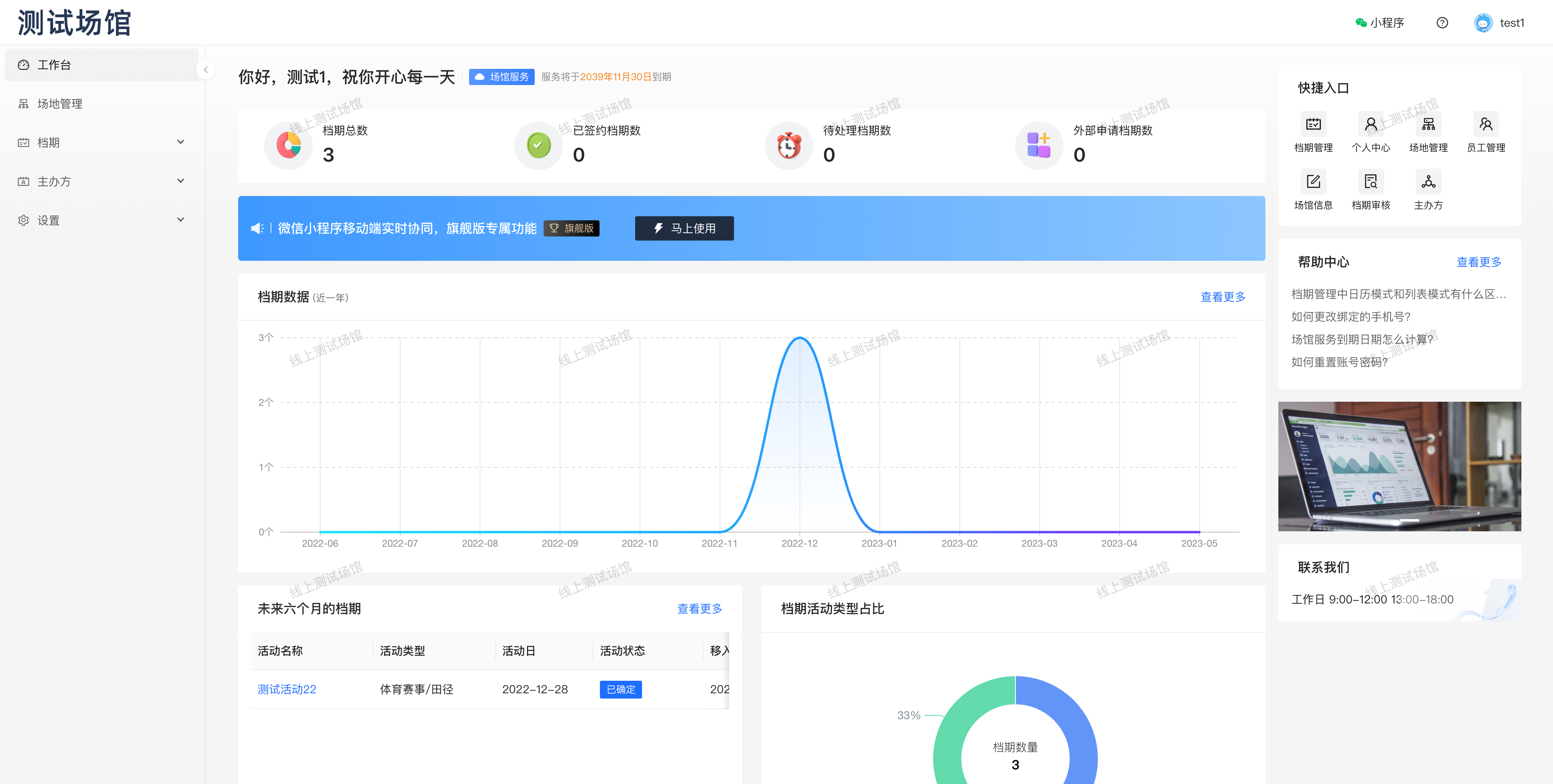Expand the 档期 sidebar menu chevron
The height and width of the screenshot is (784, 1553).
click(180, 142)
